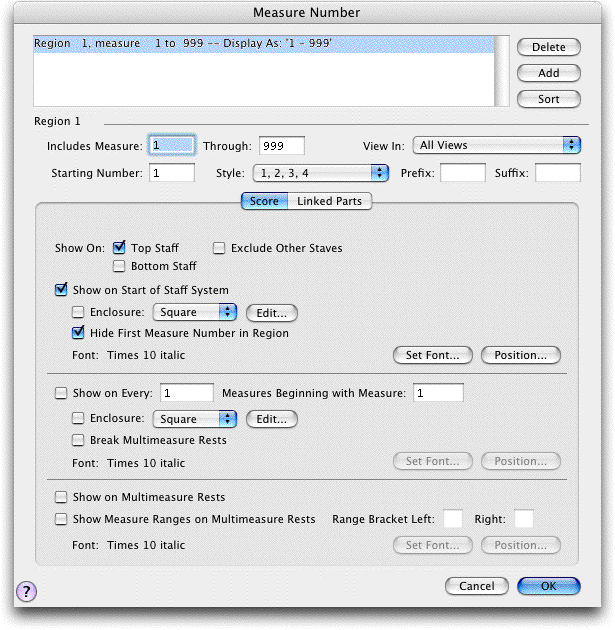
Task: Click the Add region button
Action: point(549,73)
